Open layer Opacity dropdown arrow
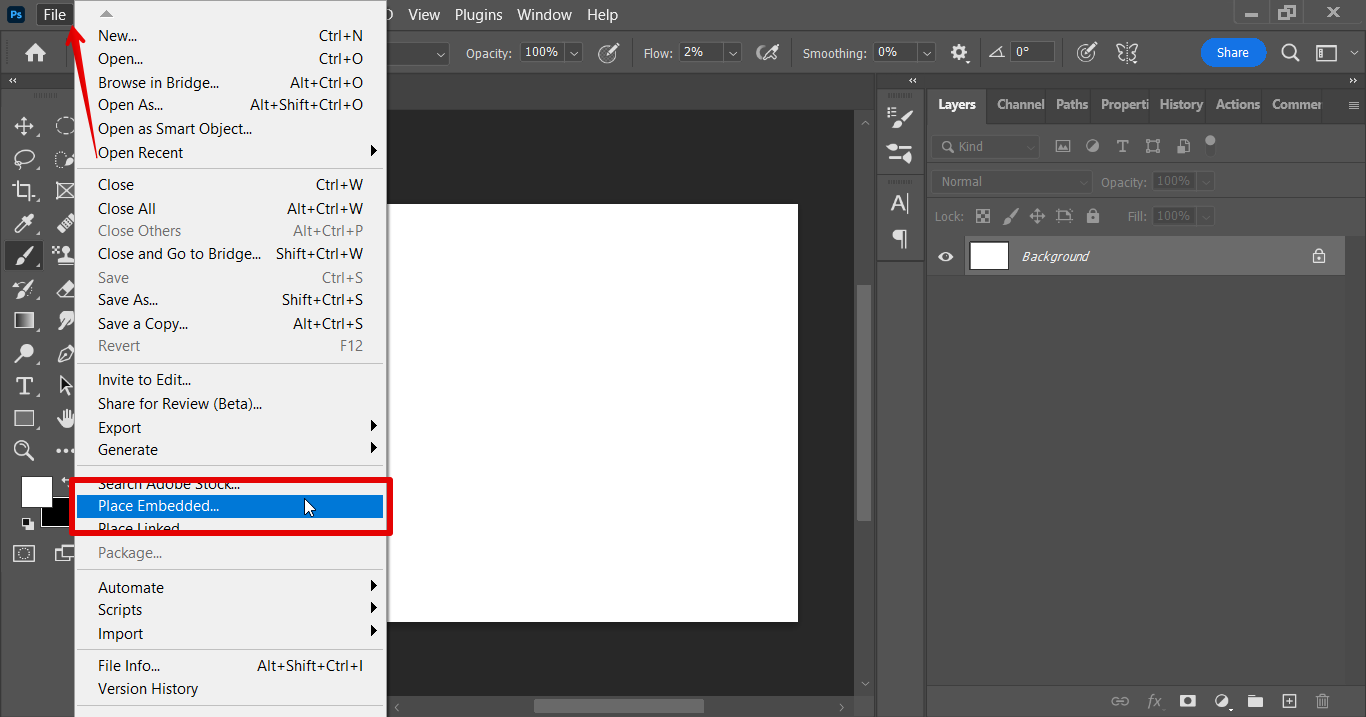 point(1205,182)
